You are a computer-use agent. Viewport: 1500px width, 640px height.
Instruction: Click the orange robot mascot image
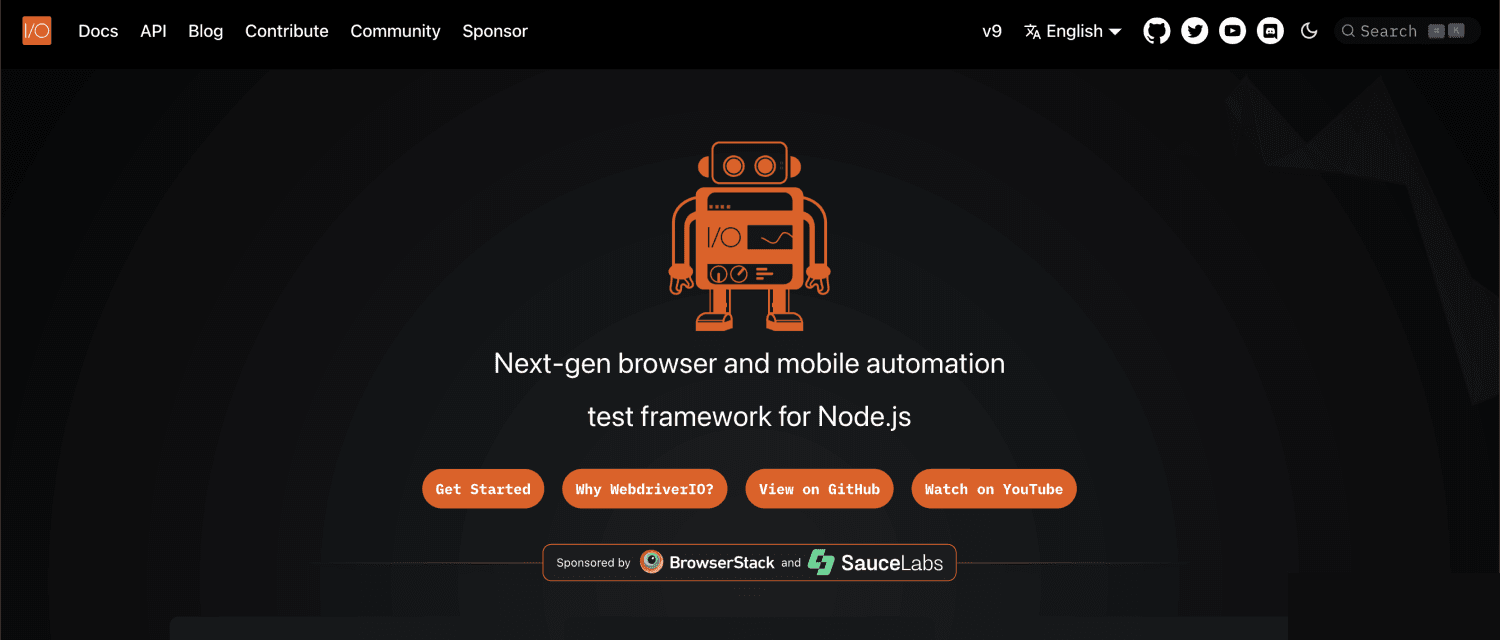click(x=749, y=236)
